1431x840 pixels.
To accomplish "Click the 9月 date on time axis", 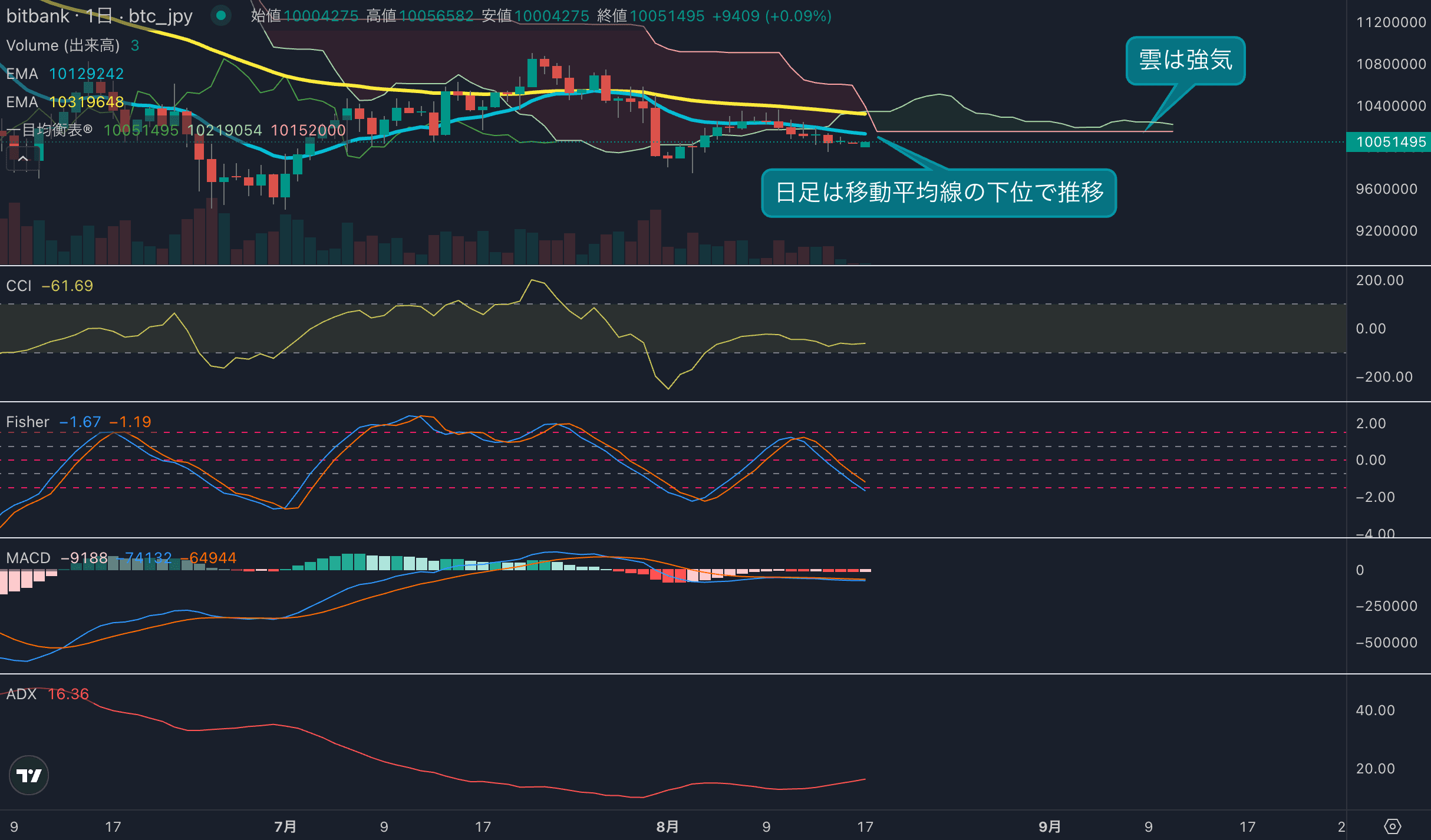I will click(x=1049, y=826).
